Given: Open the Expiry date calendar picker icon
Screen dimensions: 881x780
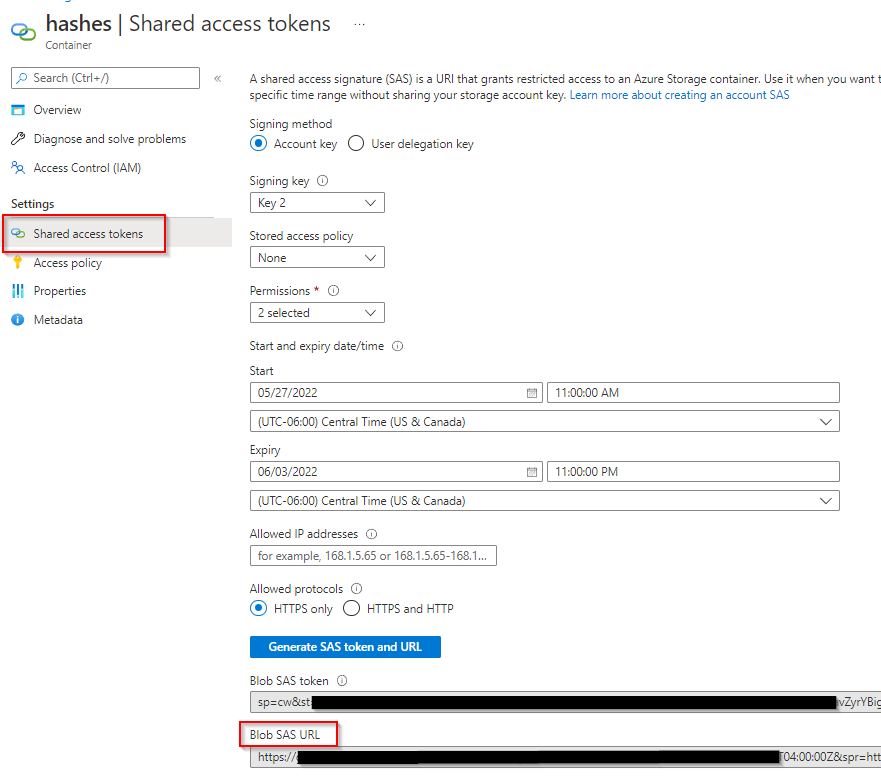Looking at the screenshot, I should click(532, 472).
